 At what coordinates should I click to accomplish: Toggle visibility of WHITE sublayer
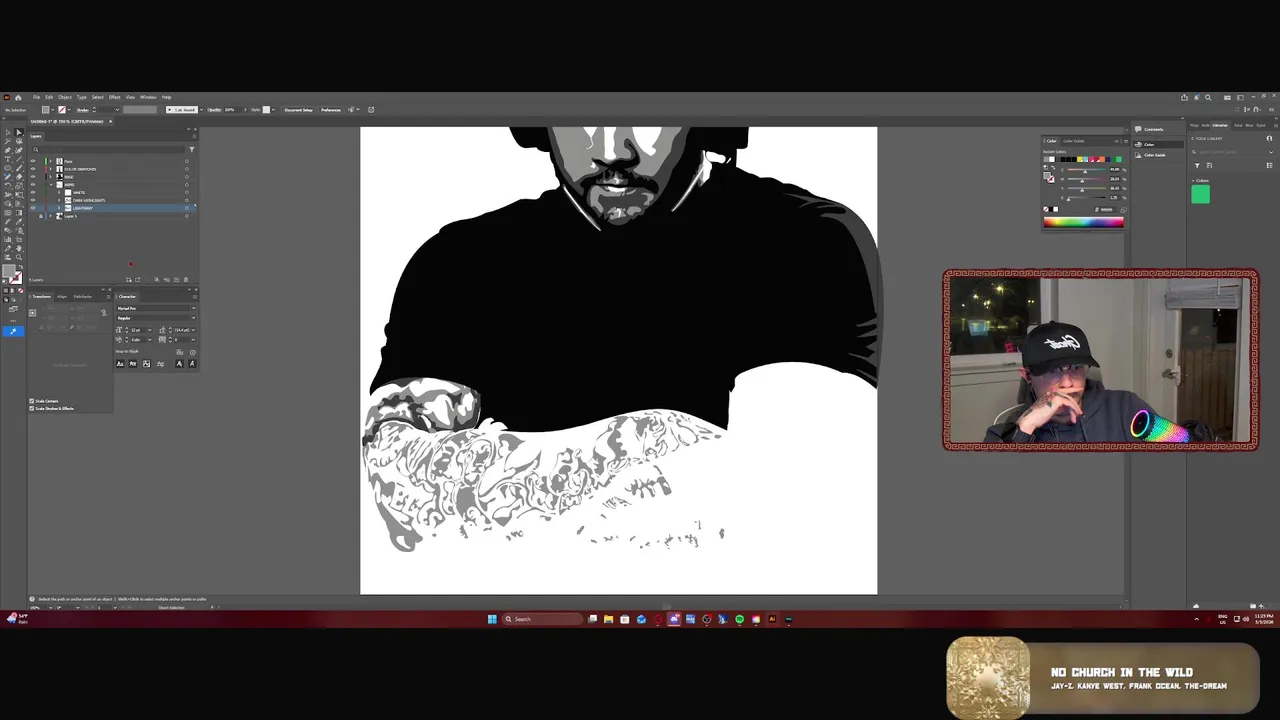click(33, 192)
